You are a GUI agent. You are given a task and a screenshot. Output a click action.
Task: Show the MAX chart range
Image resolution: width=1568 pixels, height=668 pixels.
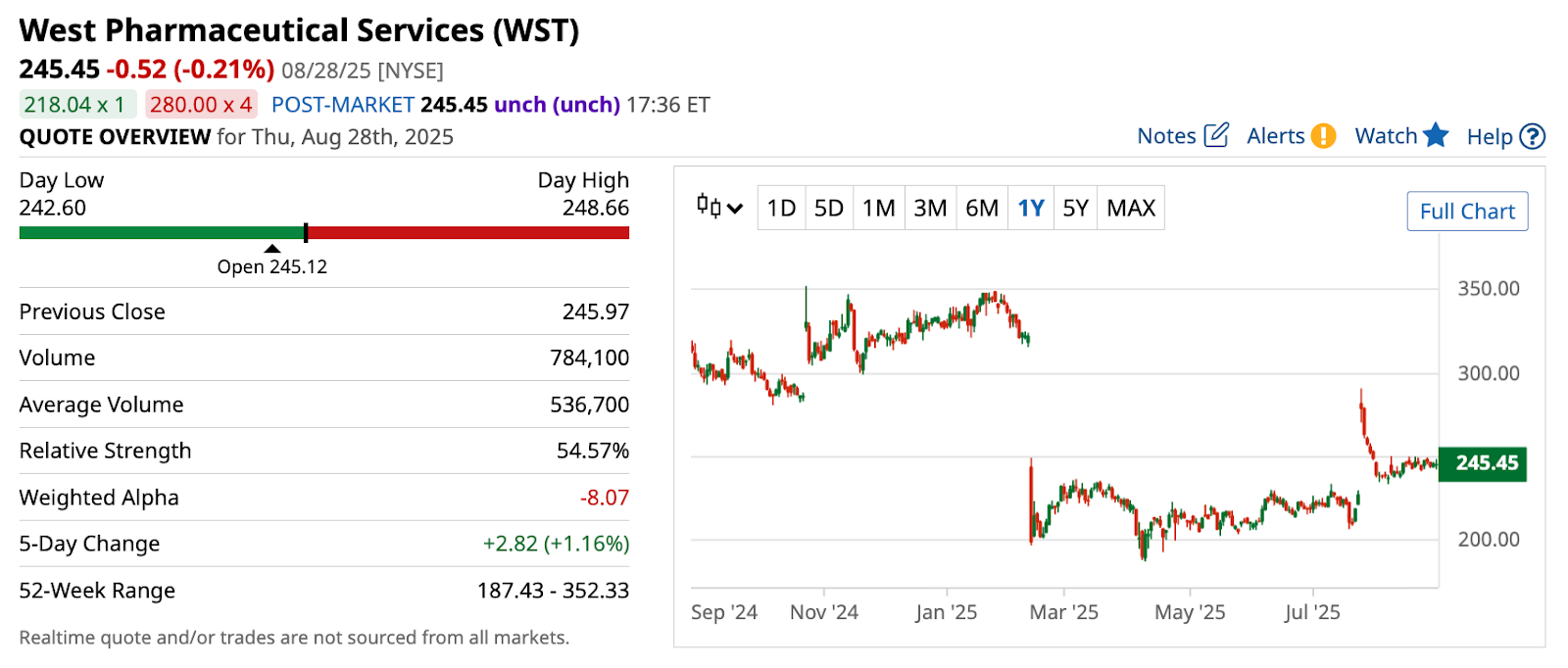coord(1131,208)
